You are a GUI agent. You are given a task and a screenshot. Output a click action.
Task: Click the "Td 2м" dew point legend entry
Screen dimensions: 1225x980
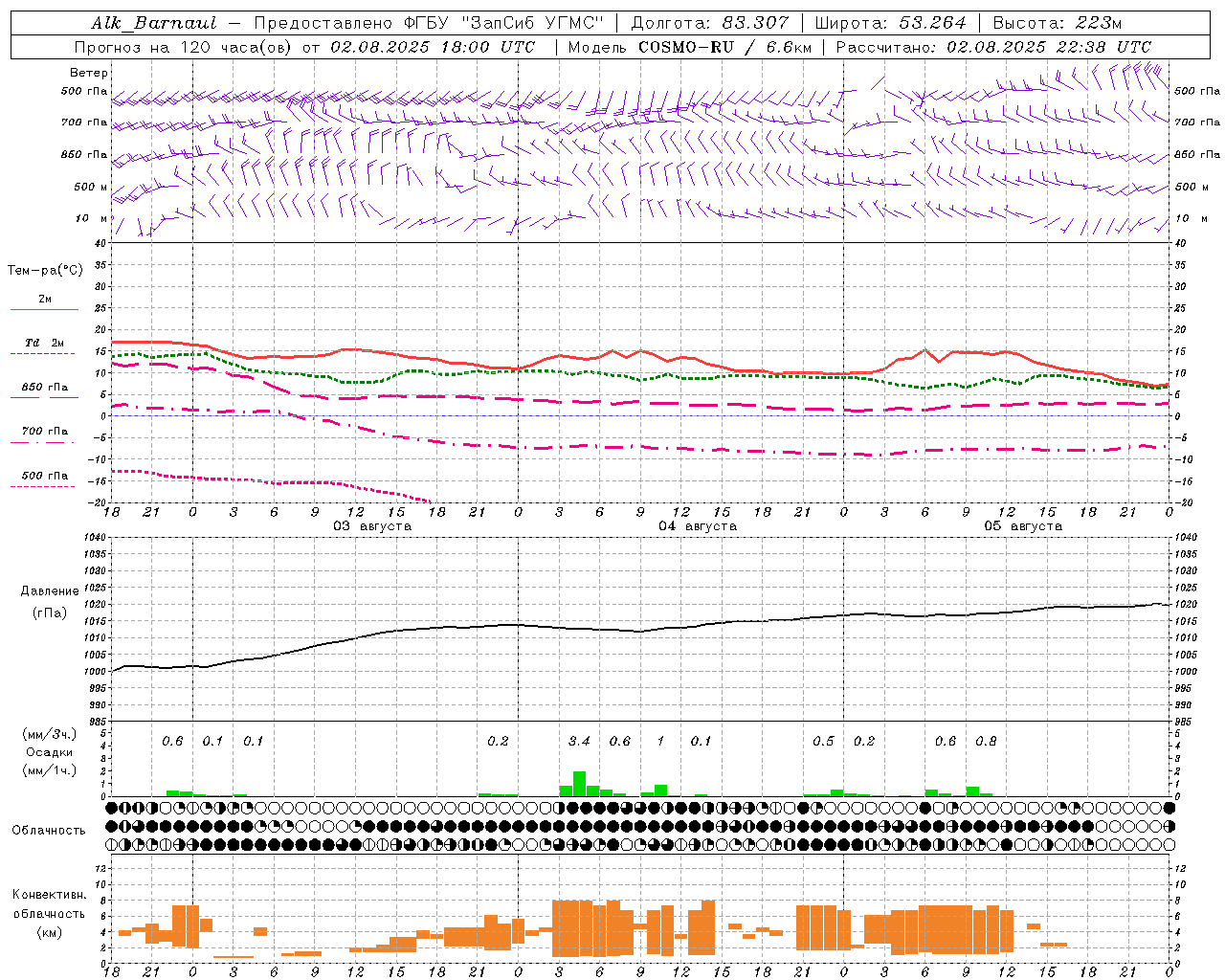click(45, 343)
